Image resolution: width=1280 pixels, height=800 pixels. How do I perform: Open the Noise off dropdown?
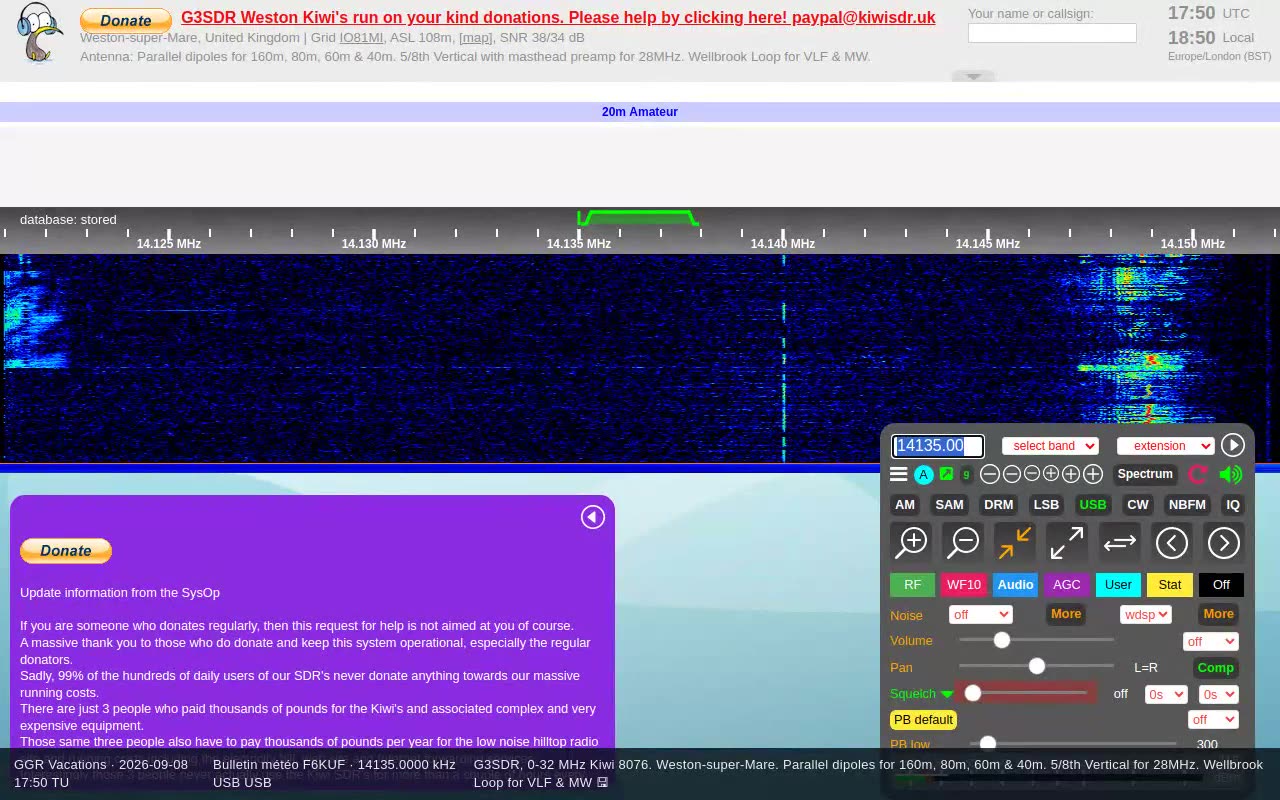pos(980,614)
